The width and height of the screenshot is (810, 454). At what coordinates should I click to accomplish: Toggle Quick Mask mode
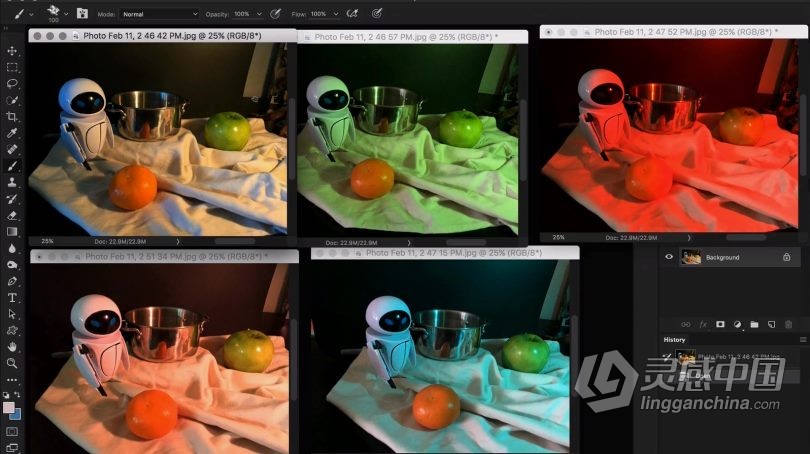click(x=12, y=431)
